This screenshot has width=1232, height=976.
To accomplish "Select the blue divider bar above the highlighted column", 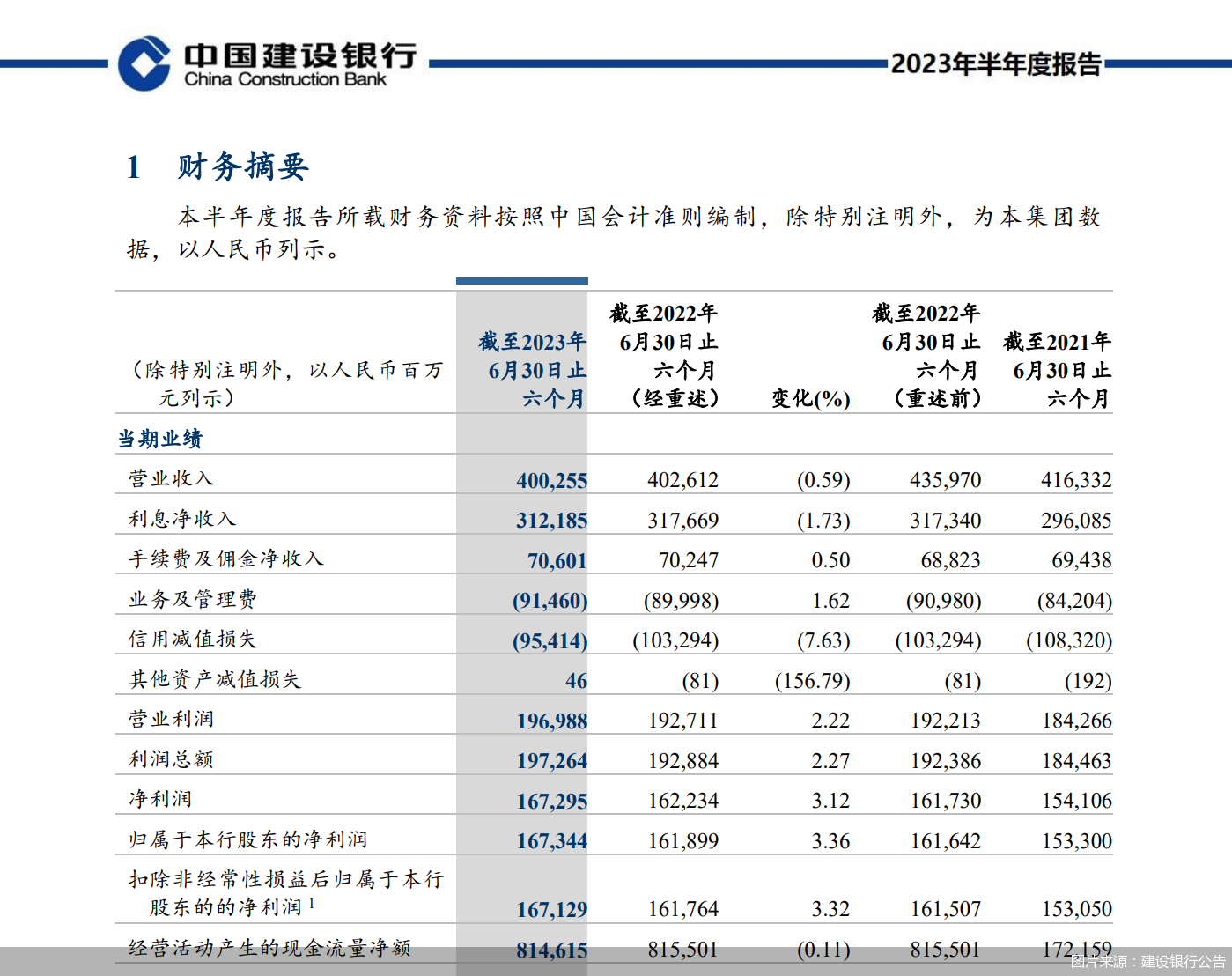I will click(x=521, y=279).
